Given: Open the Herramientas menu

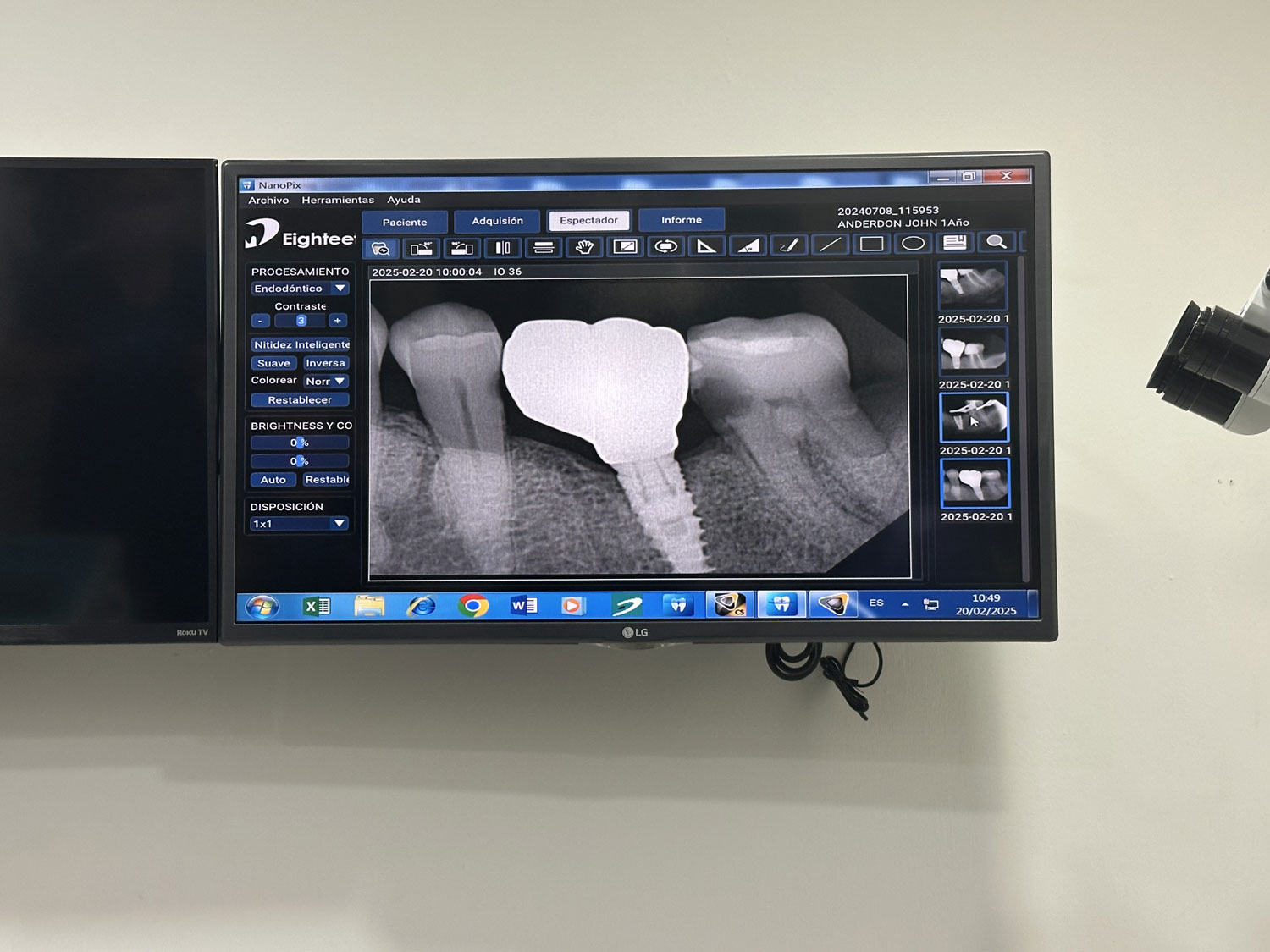Looking at the screenshot, I should (x=337, y=201).
